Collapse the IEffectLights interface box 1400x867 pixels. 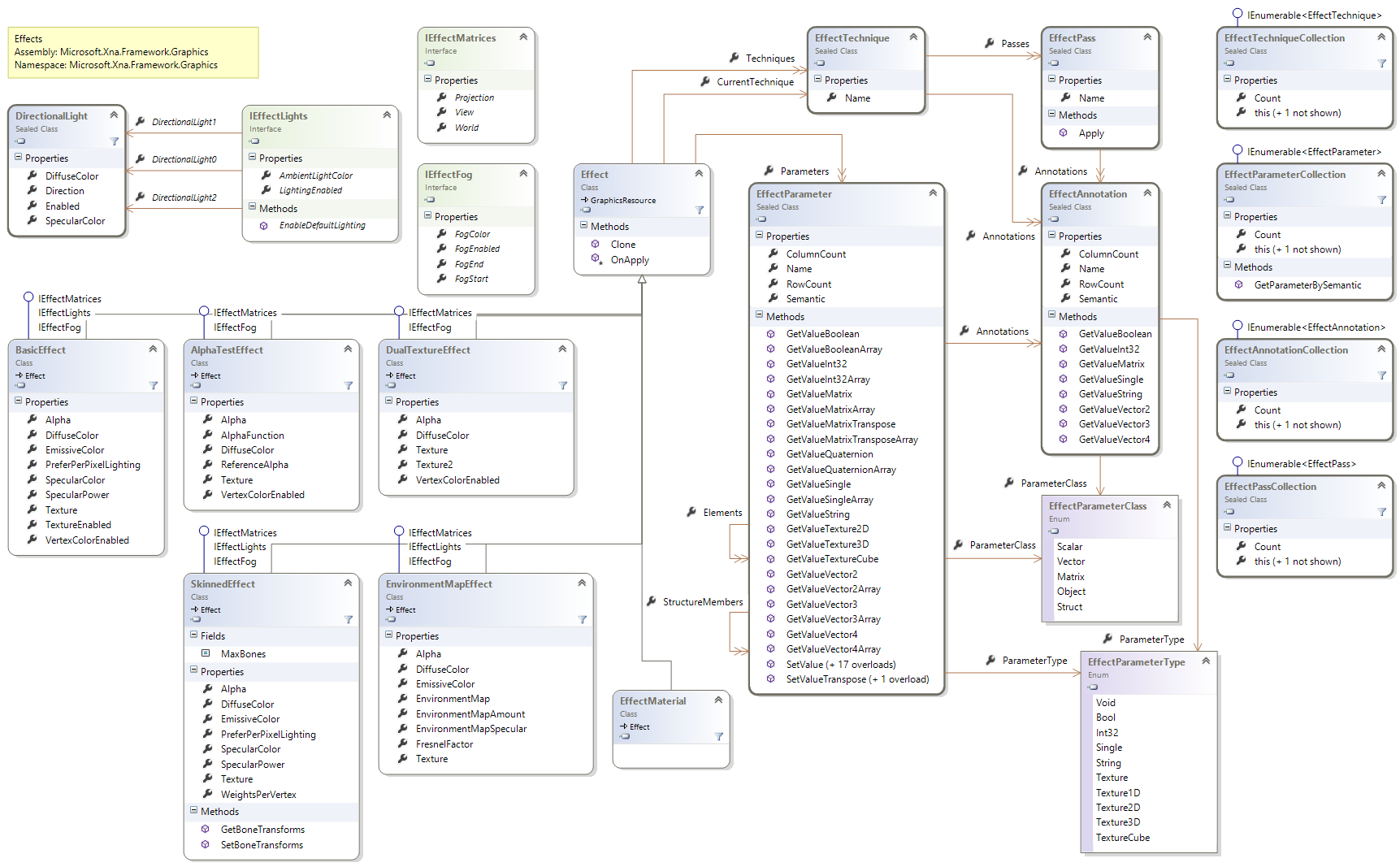click(x=387, y=115)
